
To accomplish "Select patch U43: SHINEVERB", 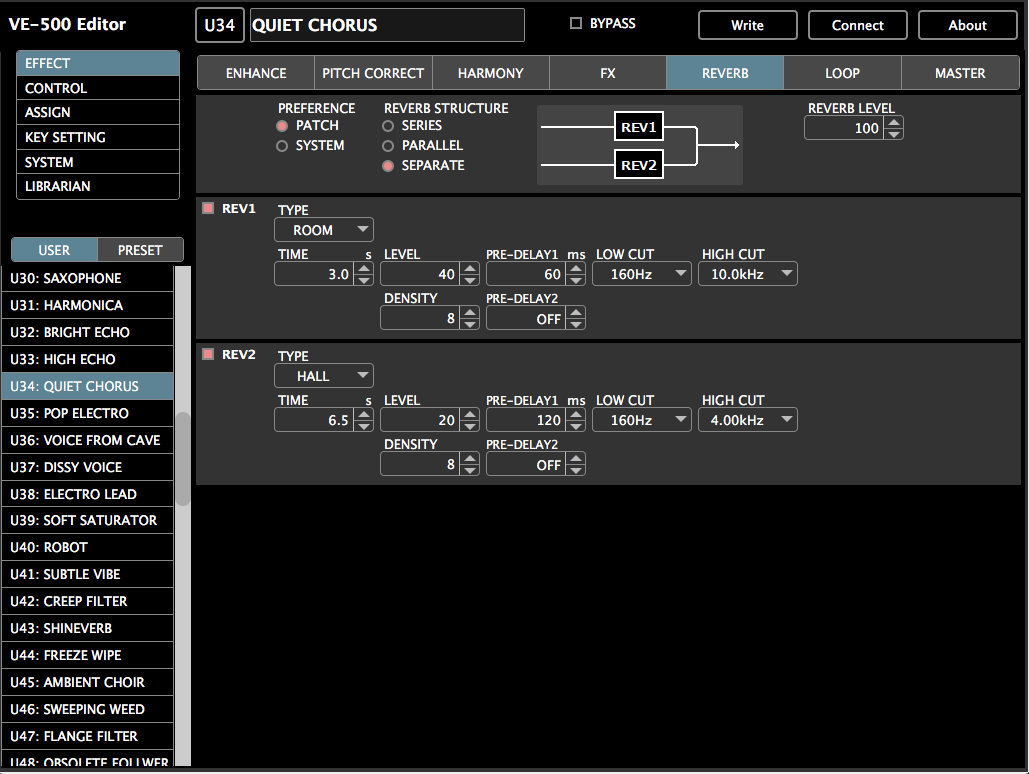I will pyautogui.click(x=87, y=628).
